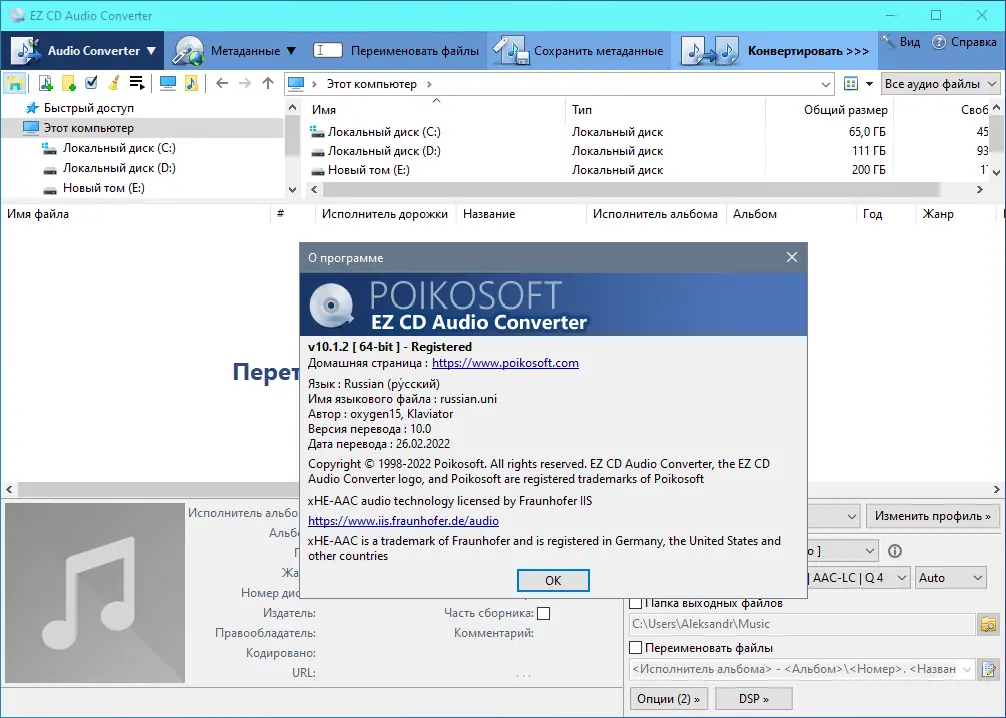The image size is (1006, 718).
Task: Click the album cover art placeholder
Action: (x=95, y=593)
